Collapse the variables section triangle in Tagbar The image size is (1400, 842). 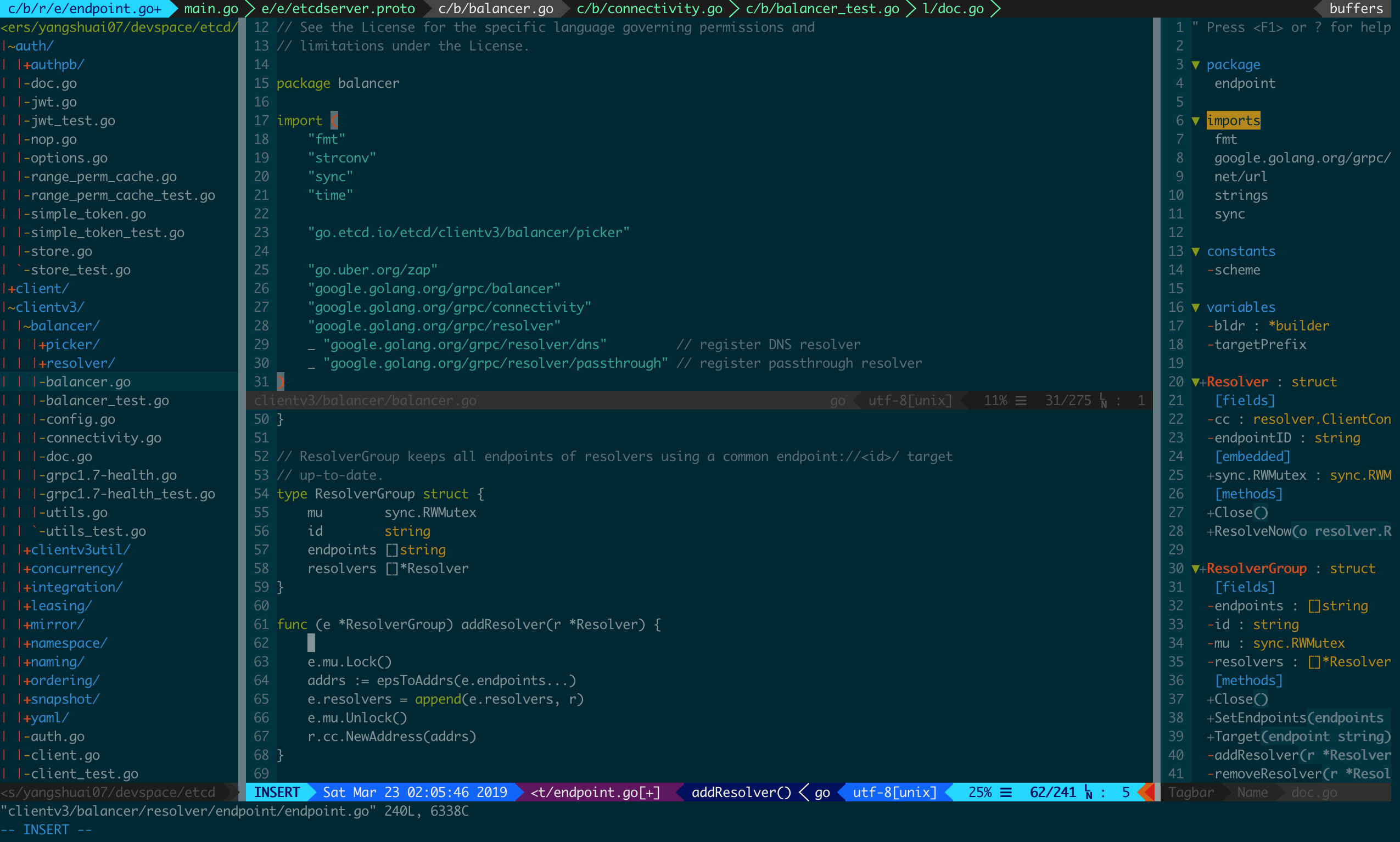pos(1195,307)
